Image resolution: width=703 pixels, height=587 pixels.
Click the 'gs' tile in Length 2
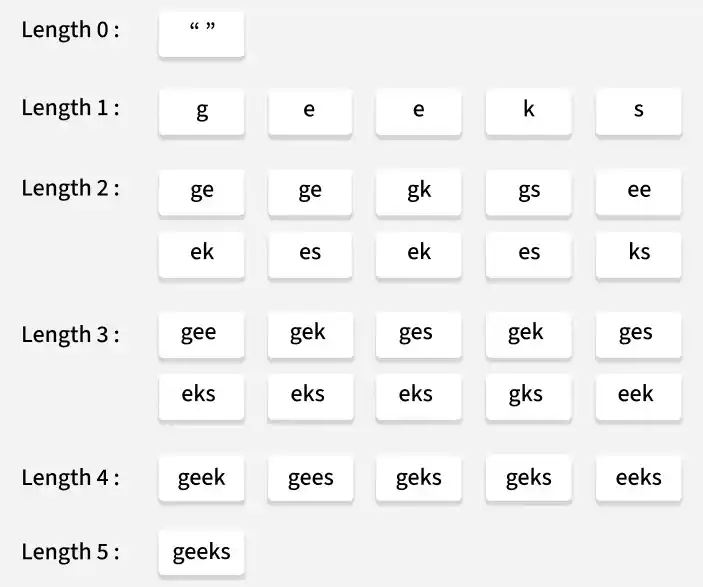(528, 190)
